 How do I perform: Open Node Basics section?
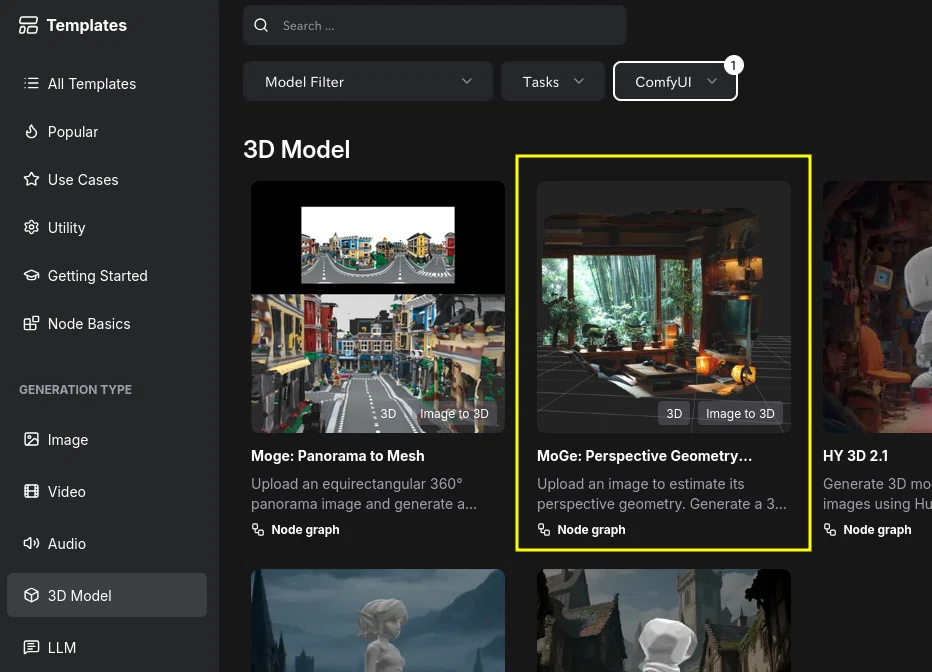tap(107, 324)
